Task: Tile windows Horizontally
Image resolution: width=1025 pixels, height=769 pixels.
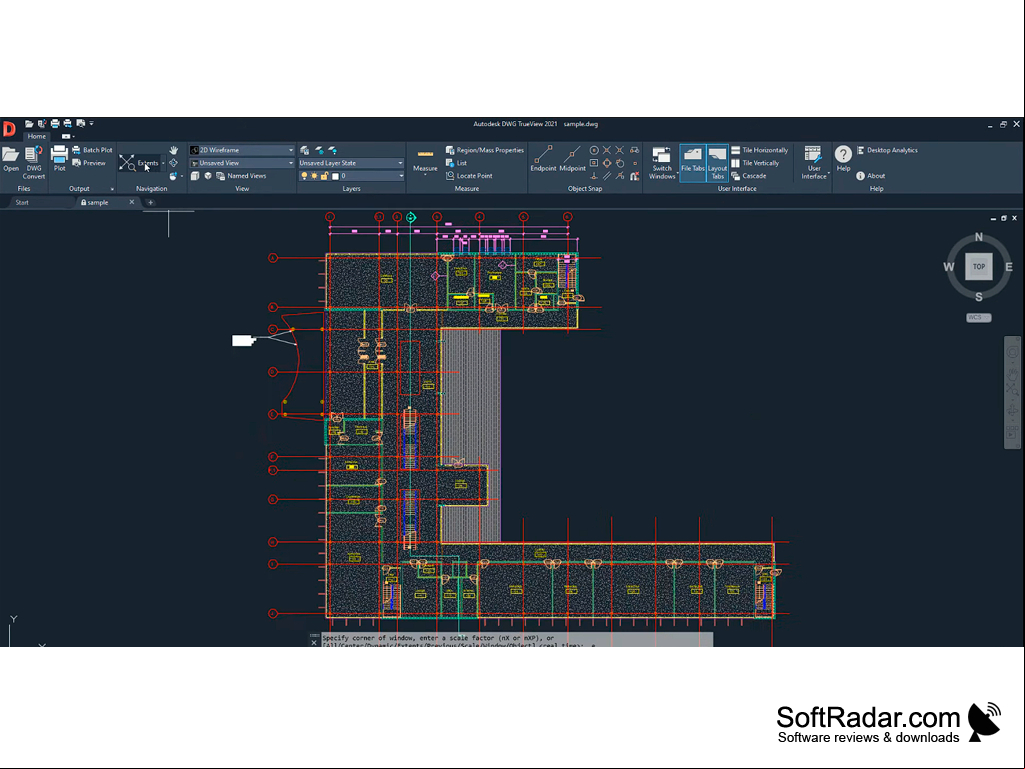Action: 760,150
